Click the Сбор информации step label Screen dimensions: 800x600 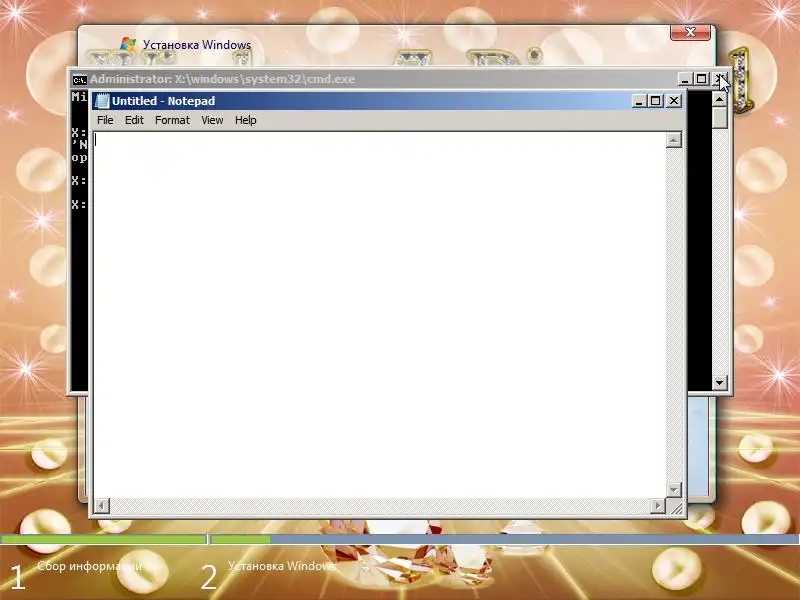coord(89,566)
